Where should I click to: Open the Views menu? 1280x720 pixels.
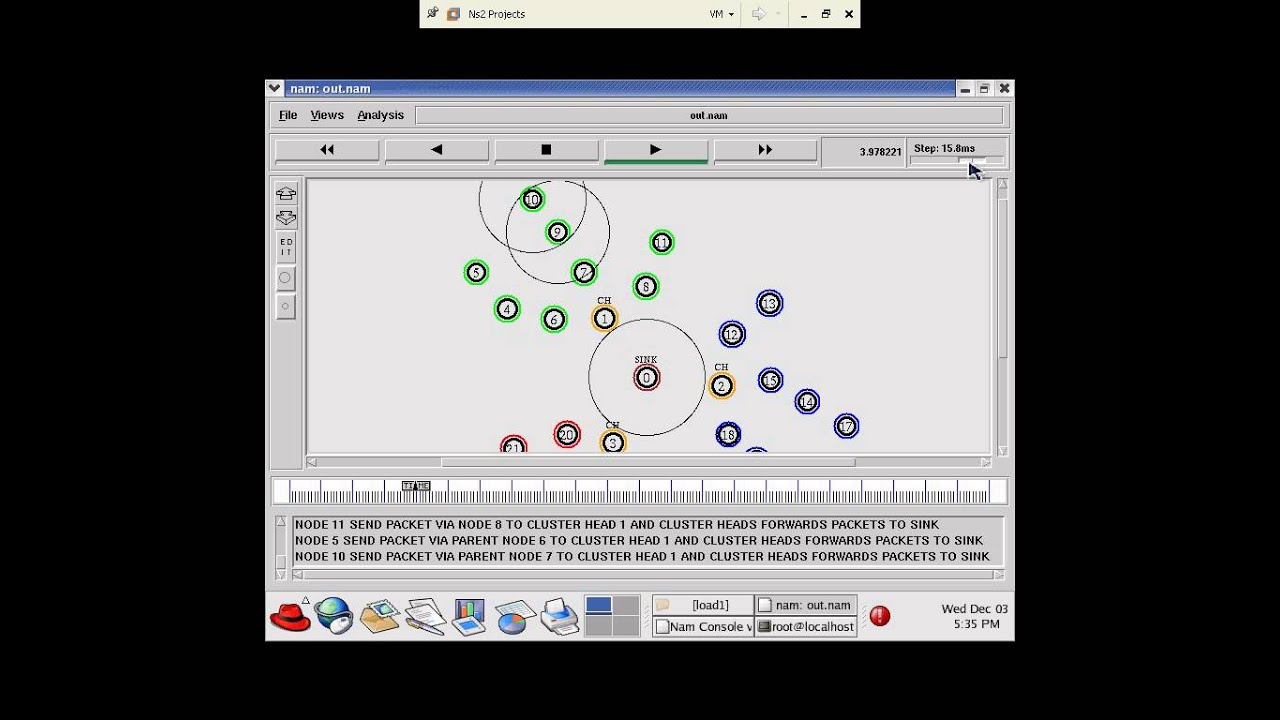pos(327,115)
